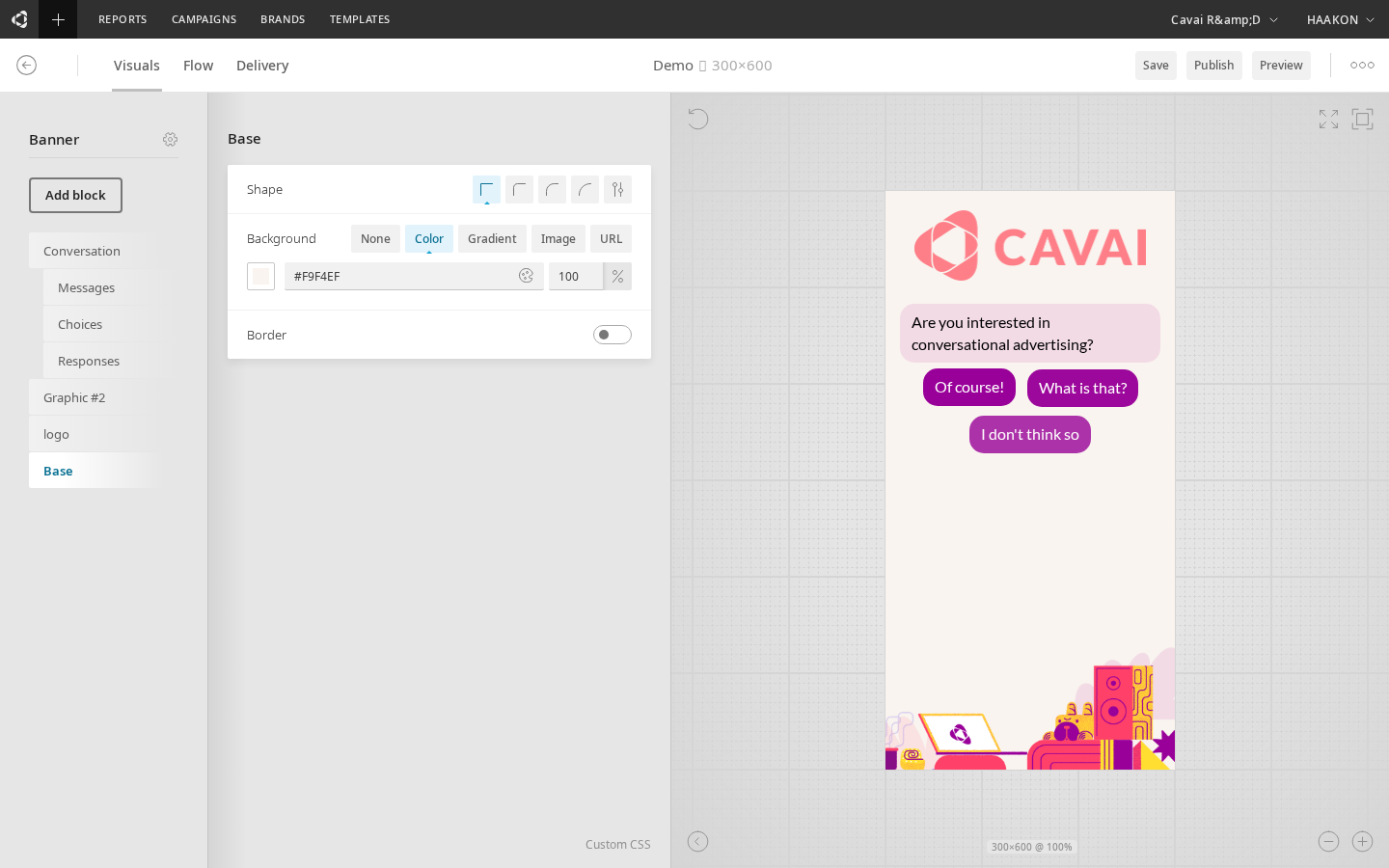Open the HAAKON user menu
Screen dimensions: 1389x868
pyautogui.click(x=1341, y=19)
